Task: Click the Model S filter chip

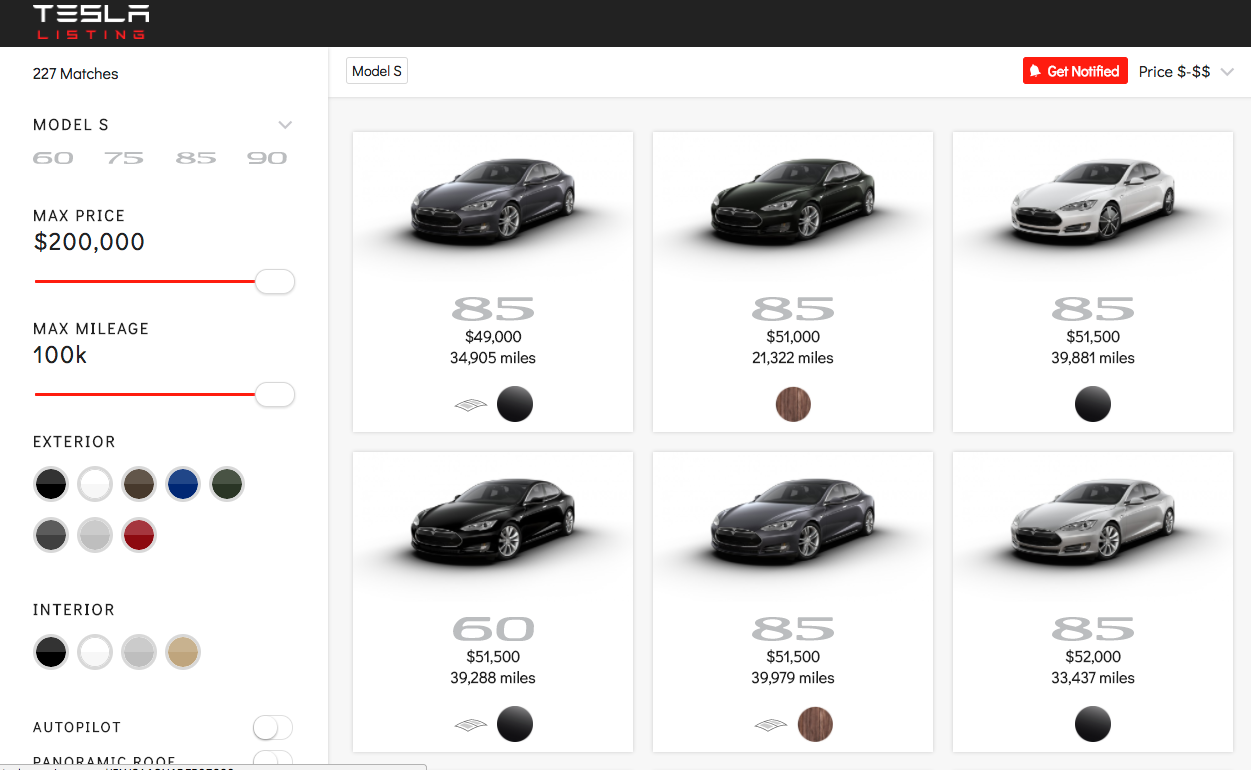Action: [376, 70]
